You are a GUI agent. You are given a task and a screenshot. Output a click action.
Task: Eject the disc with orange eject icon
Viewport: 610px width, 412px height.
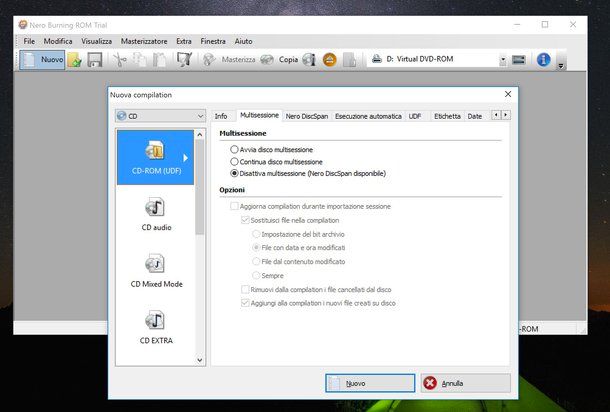pos(330,60)
